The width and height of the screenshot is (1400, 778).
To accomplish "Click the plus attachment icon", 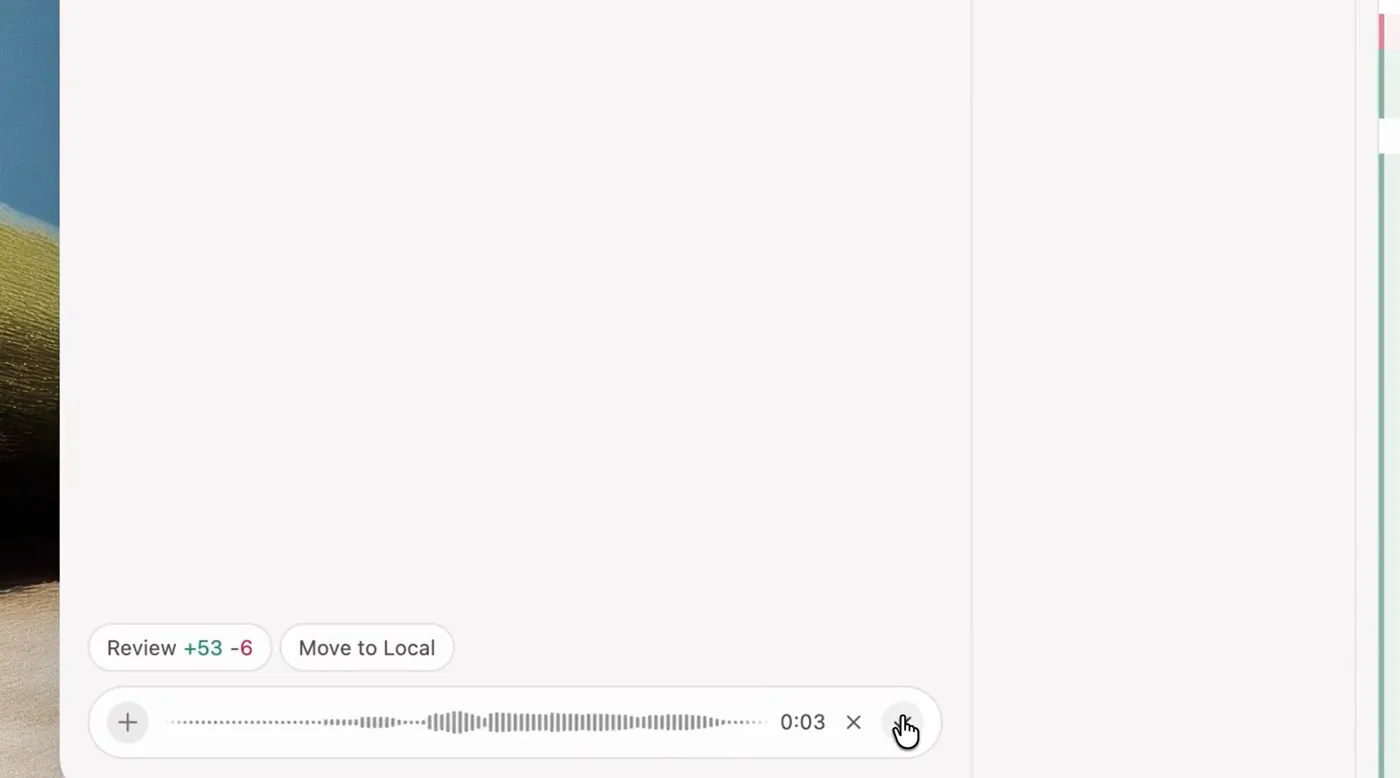I will click(128, 722).
